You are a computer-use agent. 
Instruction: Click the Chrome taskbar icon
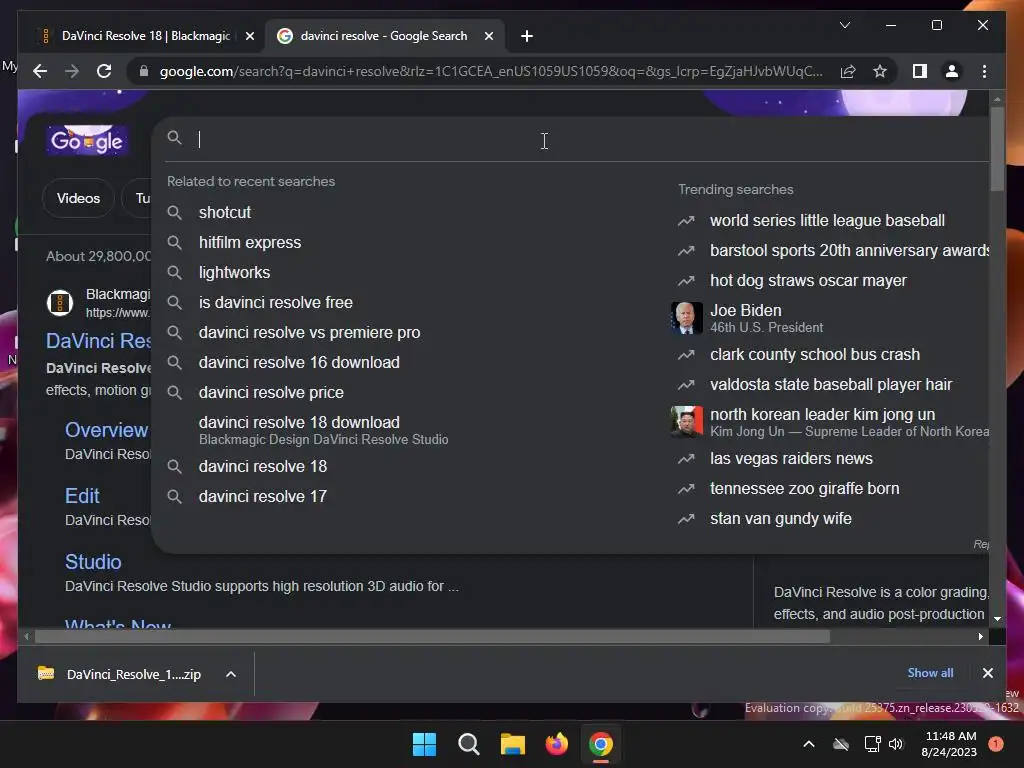click(x=601, y=744)
